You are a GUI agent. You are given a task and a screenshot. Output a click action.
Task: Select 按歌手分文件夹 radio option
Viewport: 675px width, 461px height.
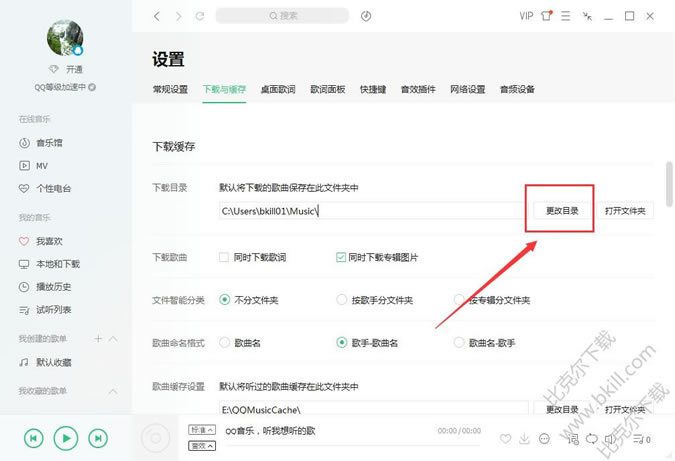(341, 300)
